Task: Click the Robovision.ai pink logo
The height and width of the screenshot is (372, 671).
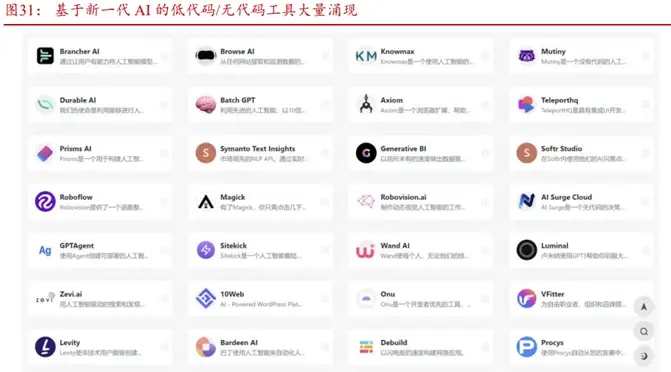Action: [366, 201]
